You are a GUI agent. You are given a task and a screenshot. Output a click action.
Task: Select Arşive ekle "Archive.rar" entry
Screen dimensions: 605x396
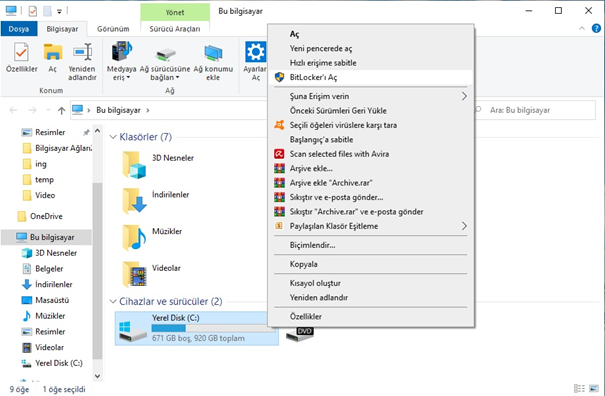click(371, 183)
